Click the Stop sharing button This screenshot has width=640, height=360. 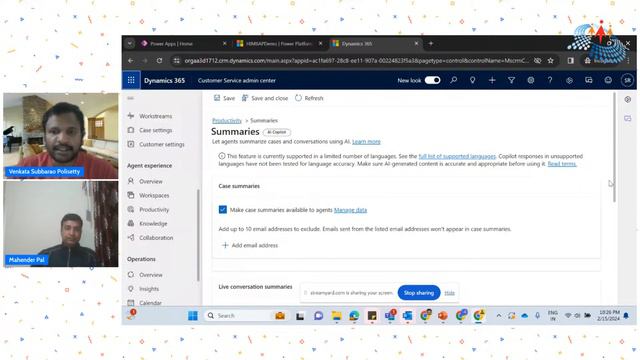pyautogui.click(x=419, y=293)
